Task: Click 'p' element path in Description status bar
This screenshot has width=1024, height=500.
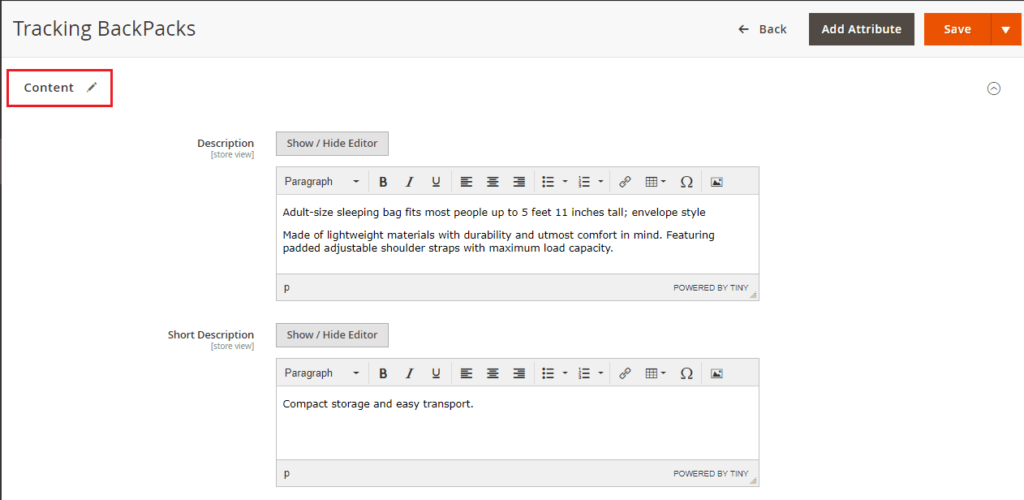Action: point(287,287)
